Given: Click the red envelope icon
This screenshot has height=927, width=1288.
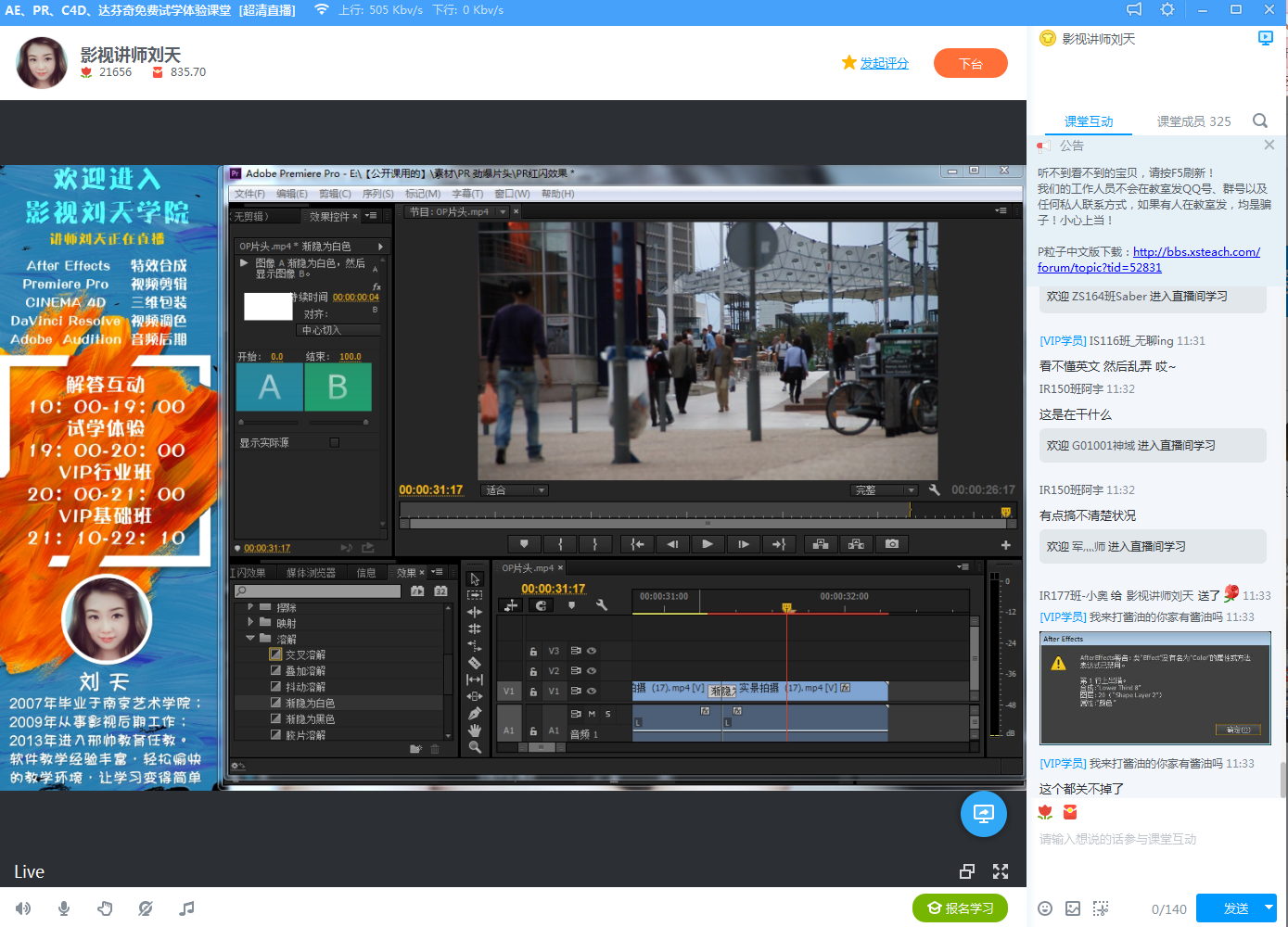Looking at the screenshot, I should pos(1070,812).
